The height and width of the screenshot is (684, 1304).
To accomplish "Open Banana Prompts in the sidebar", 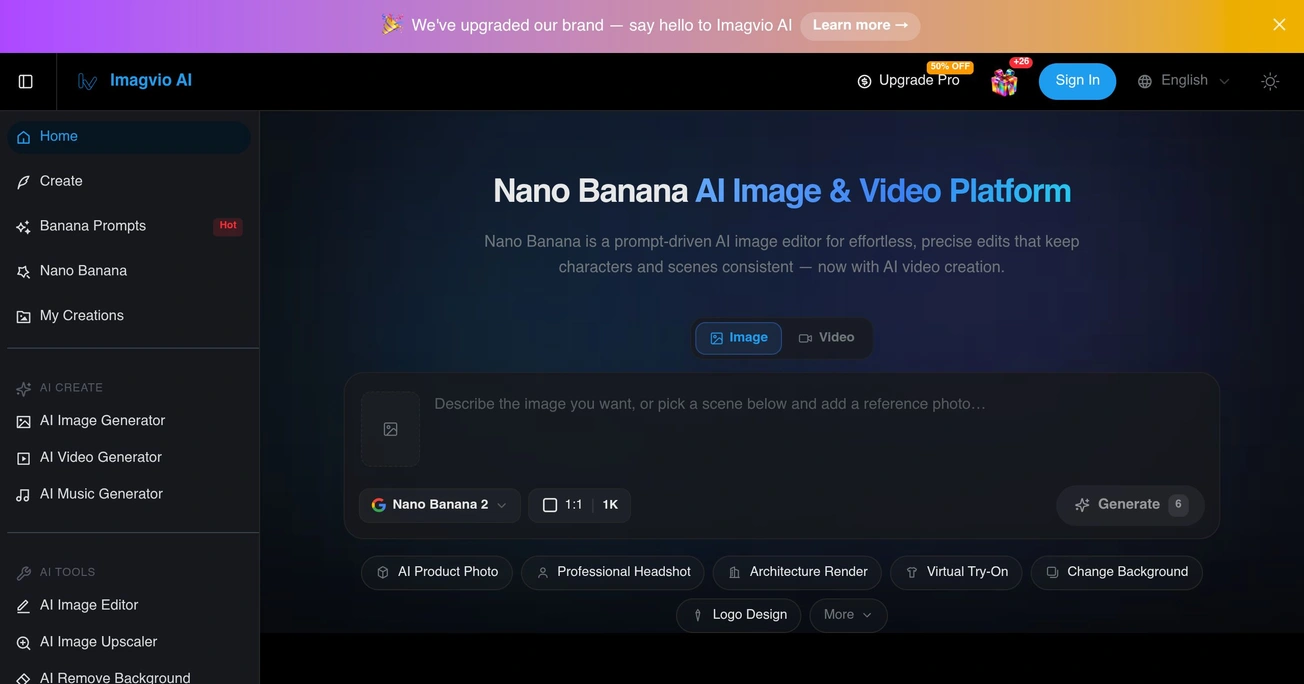I will [x=129, y=226].
